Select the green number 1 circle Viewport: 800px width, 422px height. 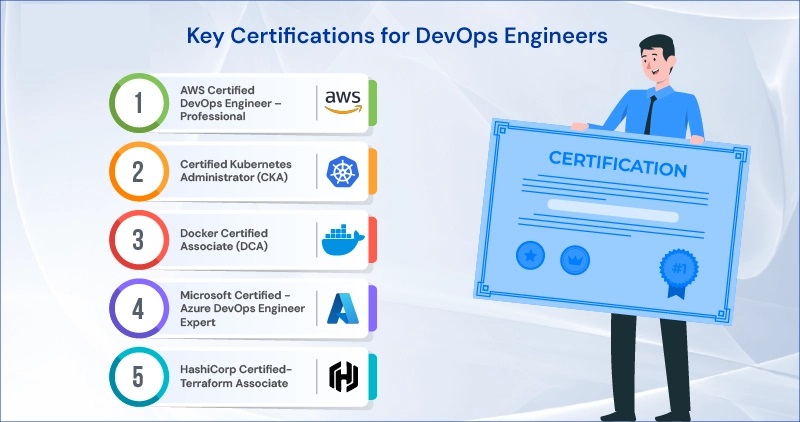(x=136, y=102)
